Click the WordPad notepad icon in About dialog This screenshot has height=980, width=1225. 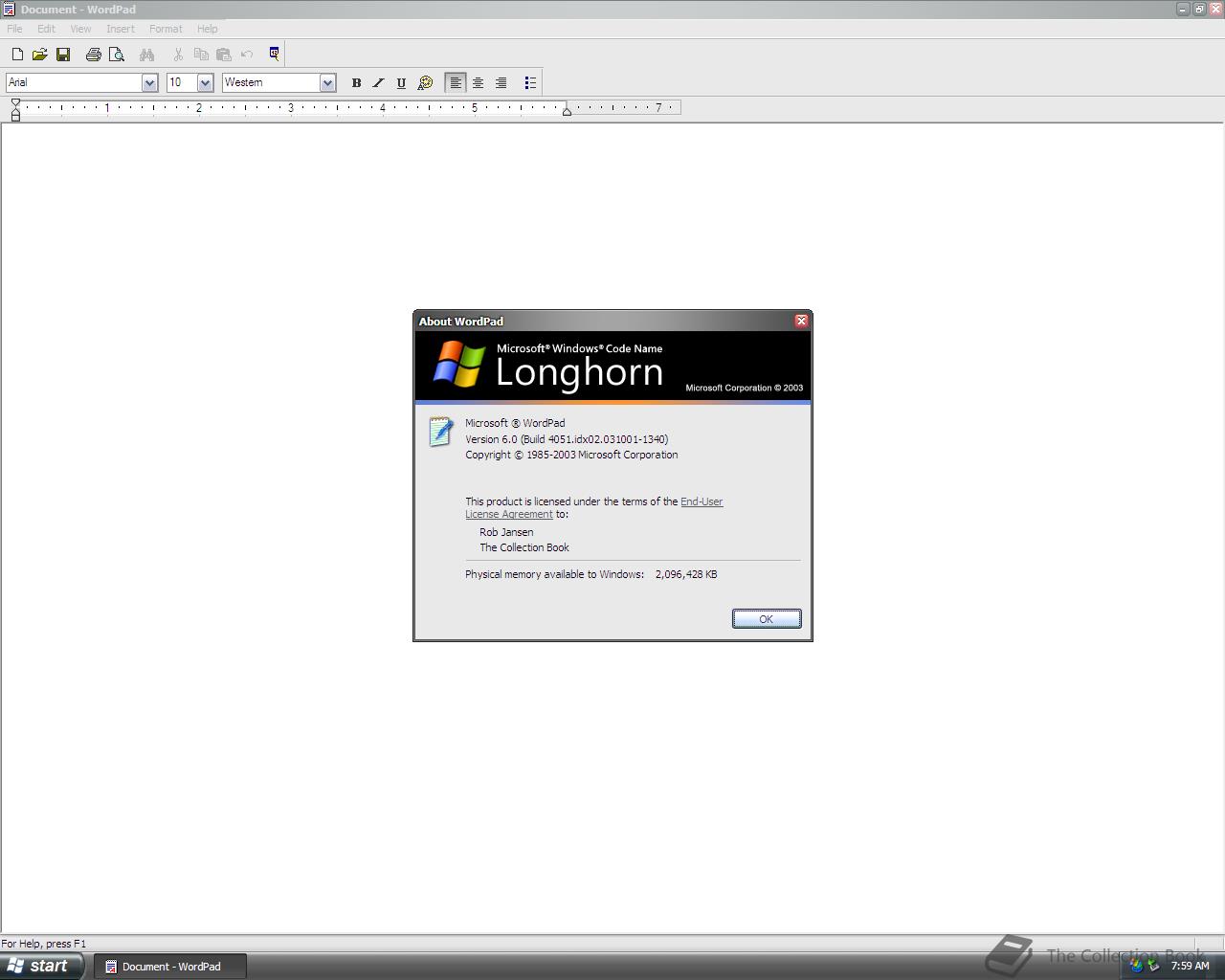pos(440,432)
